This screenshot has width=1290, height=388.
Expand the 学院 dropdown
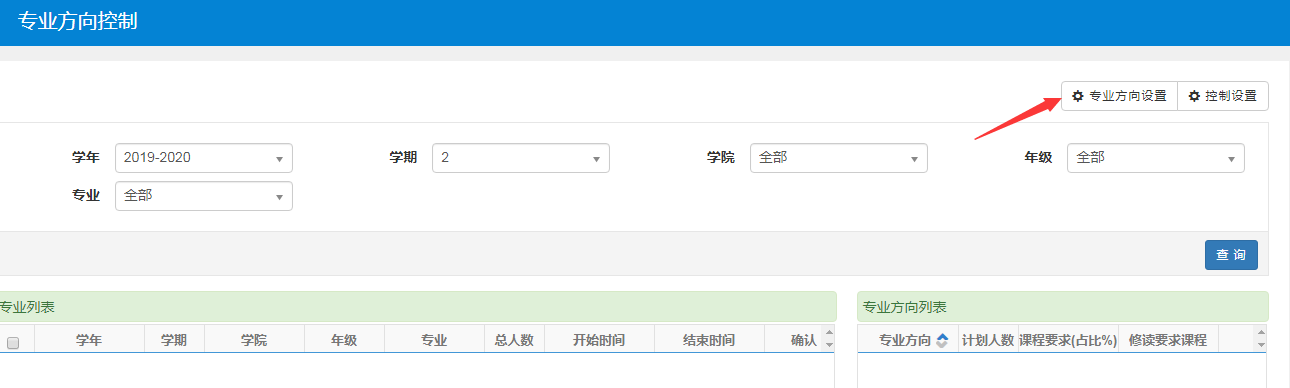coord(839,158)
